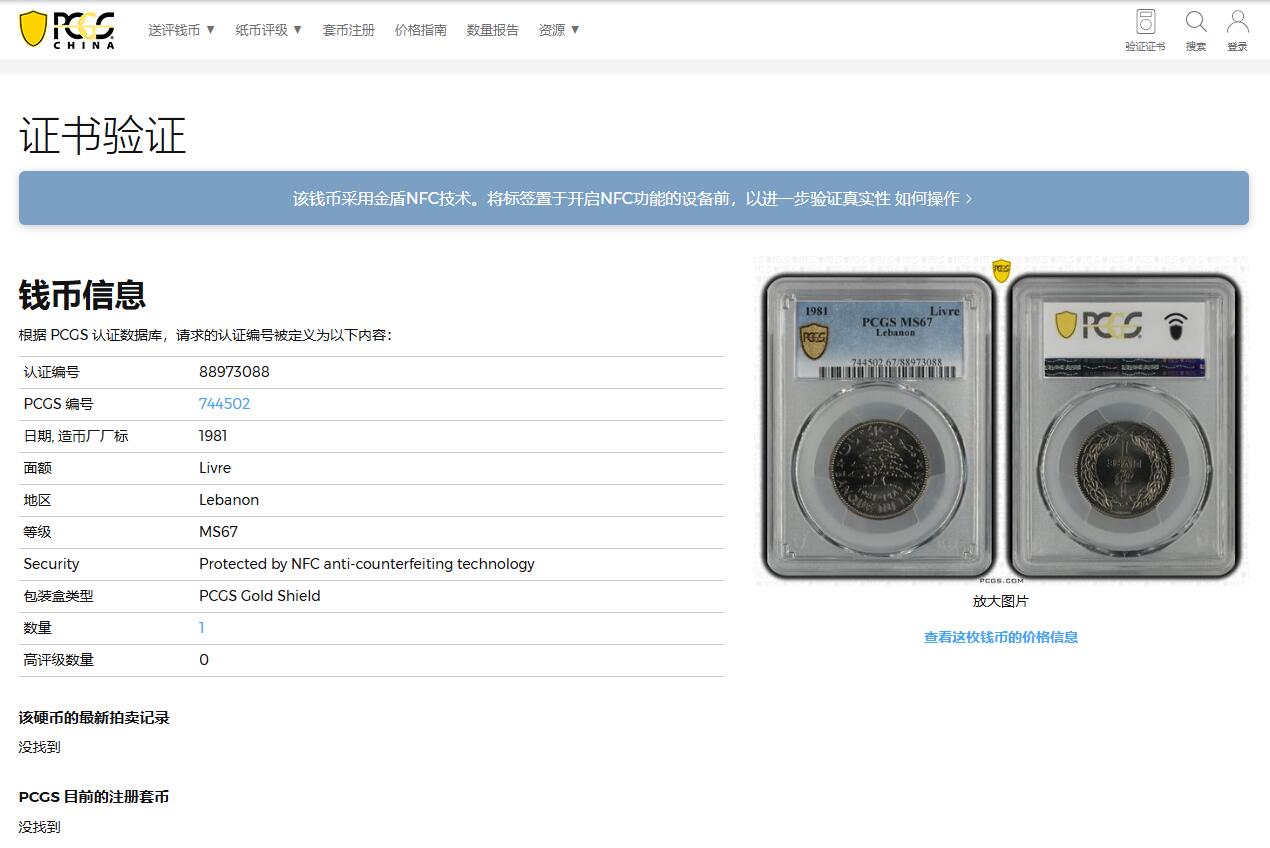1270x848 pixels.
Task: Click the 包装盒类型 row label
Action: pos(59,596)
